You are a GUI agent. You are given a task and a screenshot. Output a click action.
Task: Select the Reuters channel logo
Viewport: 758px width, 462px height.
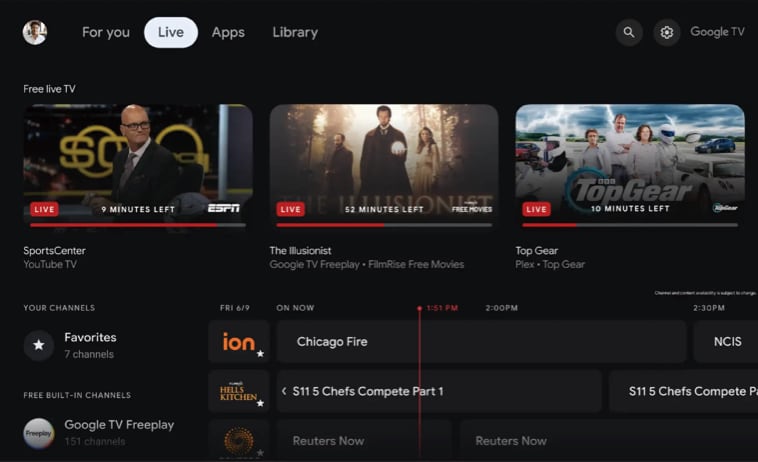239,440
